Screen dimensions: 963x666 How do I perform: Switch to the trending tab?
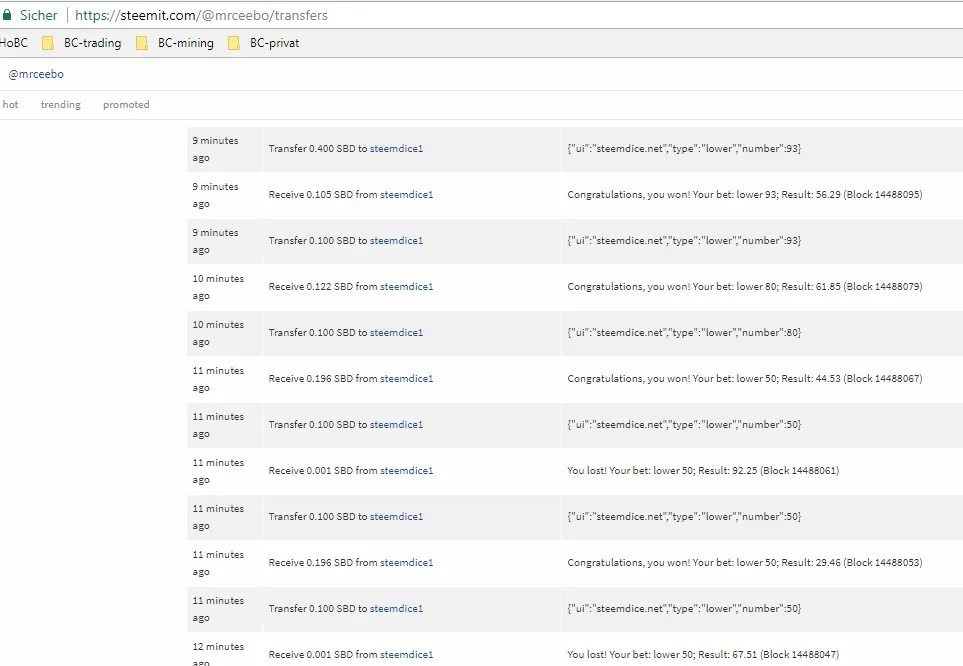click(x=61, y=104)
